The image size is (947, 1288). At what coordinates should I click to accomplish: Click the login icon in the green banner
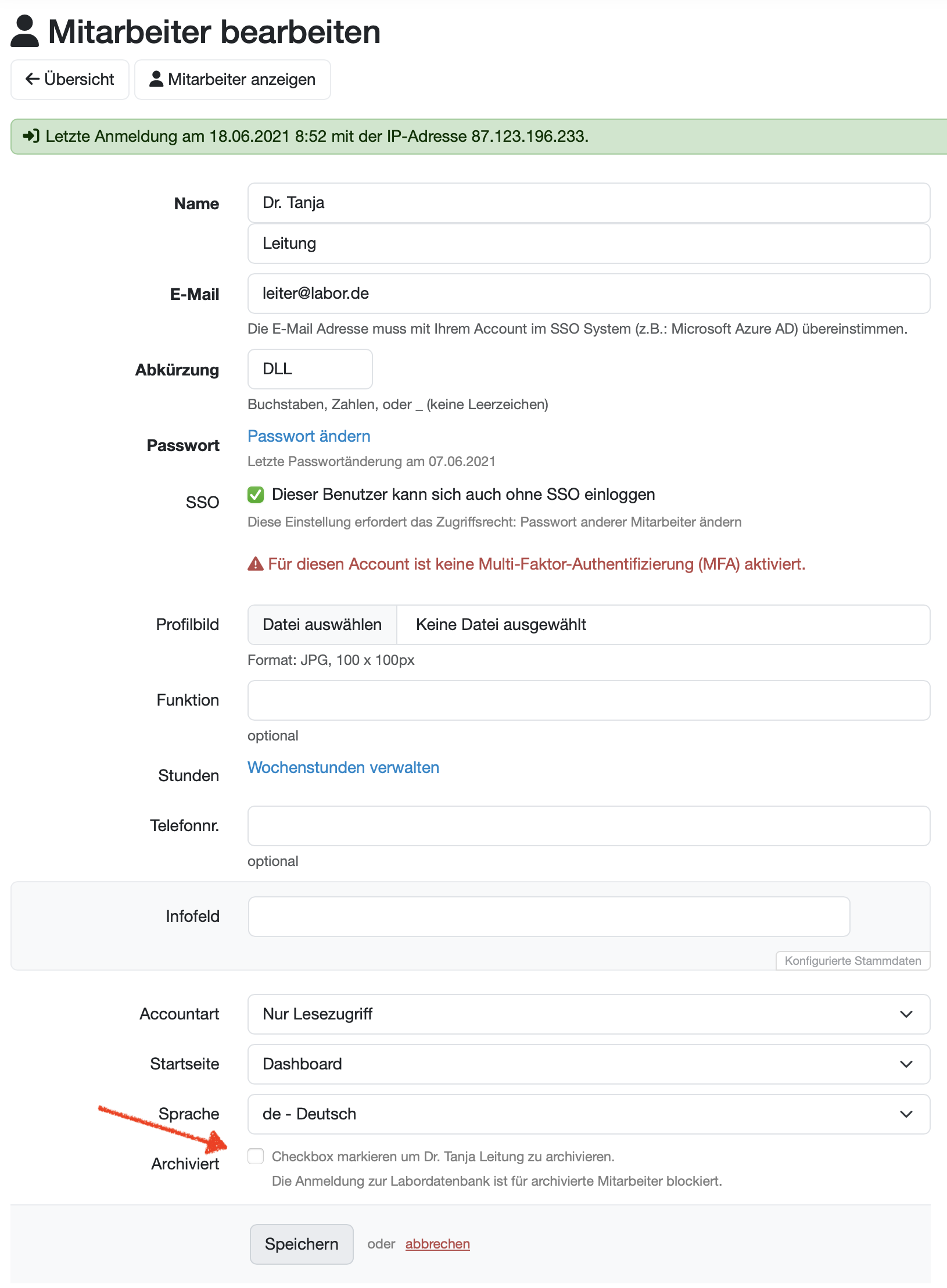(31, 136)
